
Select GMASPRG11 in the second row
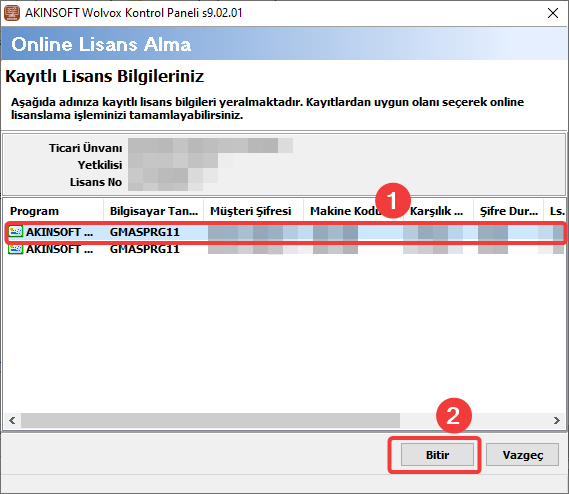tap(145, 249)
